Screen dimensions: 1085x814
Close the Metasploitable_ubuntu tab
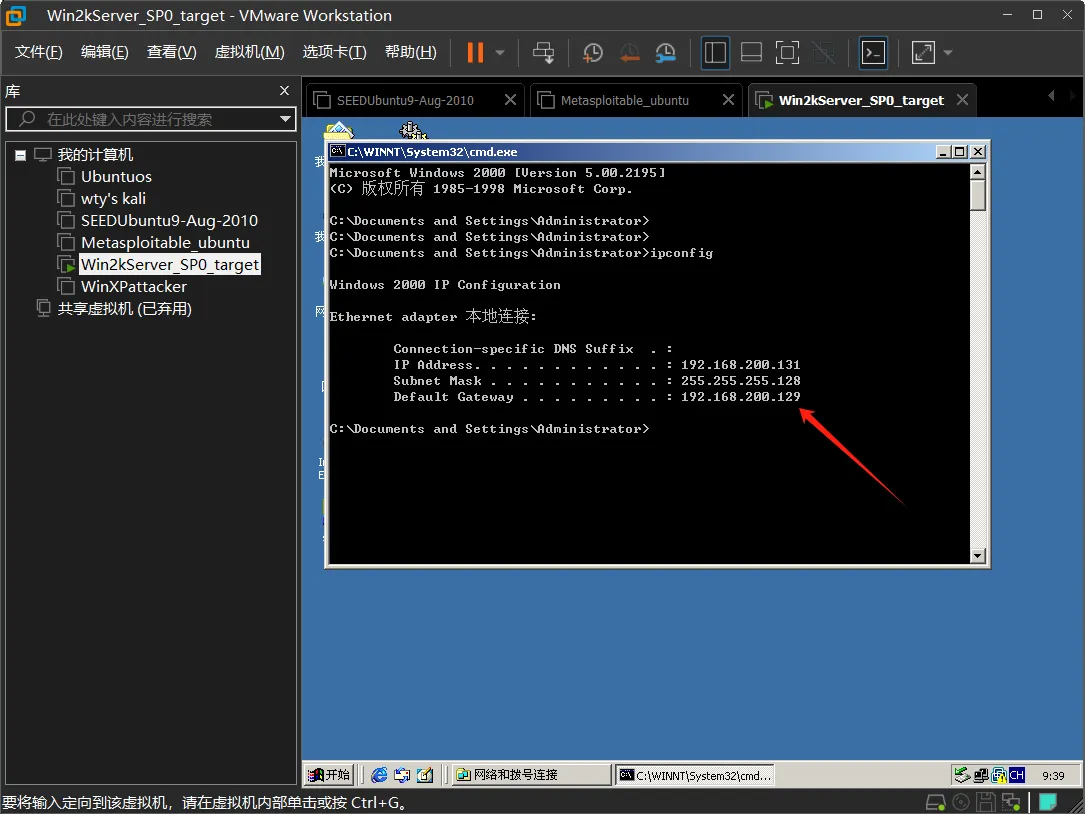(x=728, y=100)
